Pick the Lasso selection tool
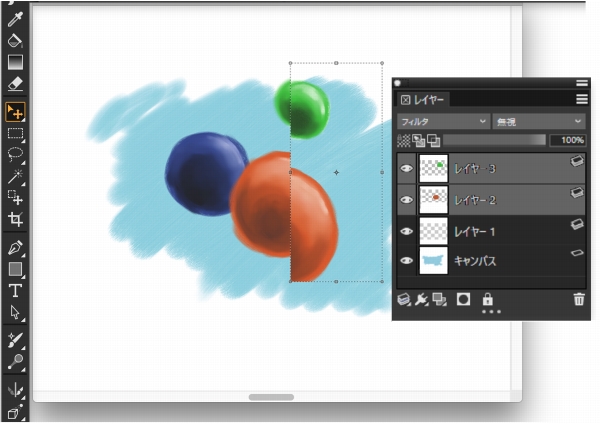The height and width of the screenshot is (424, 604). point(15,154)
